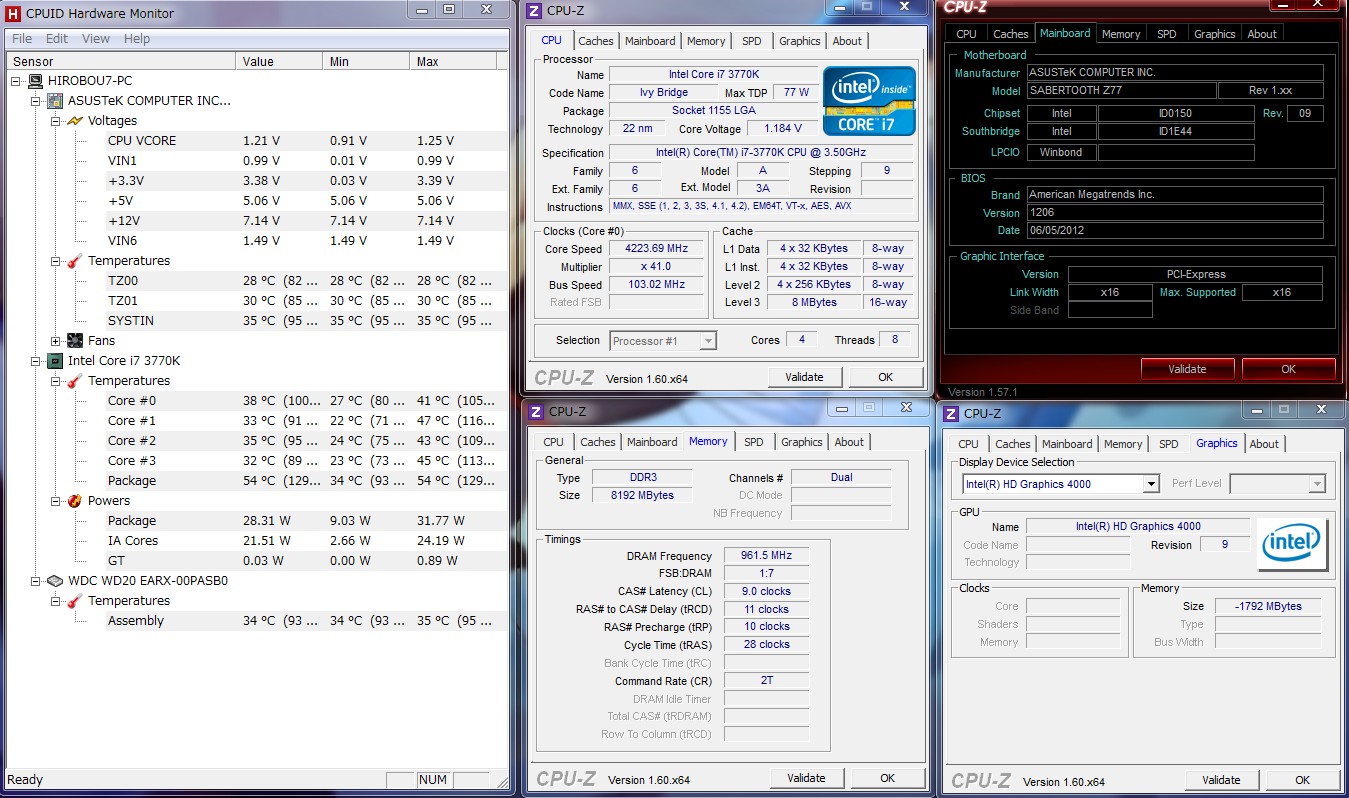Open the View menu in Hardware Monitor
This screenshot has width=1349, height=798.
pos(96,39)
